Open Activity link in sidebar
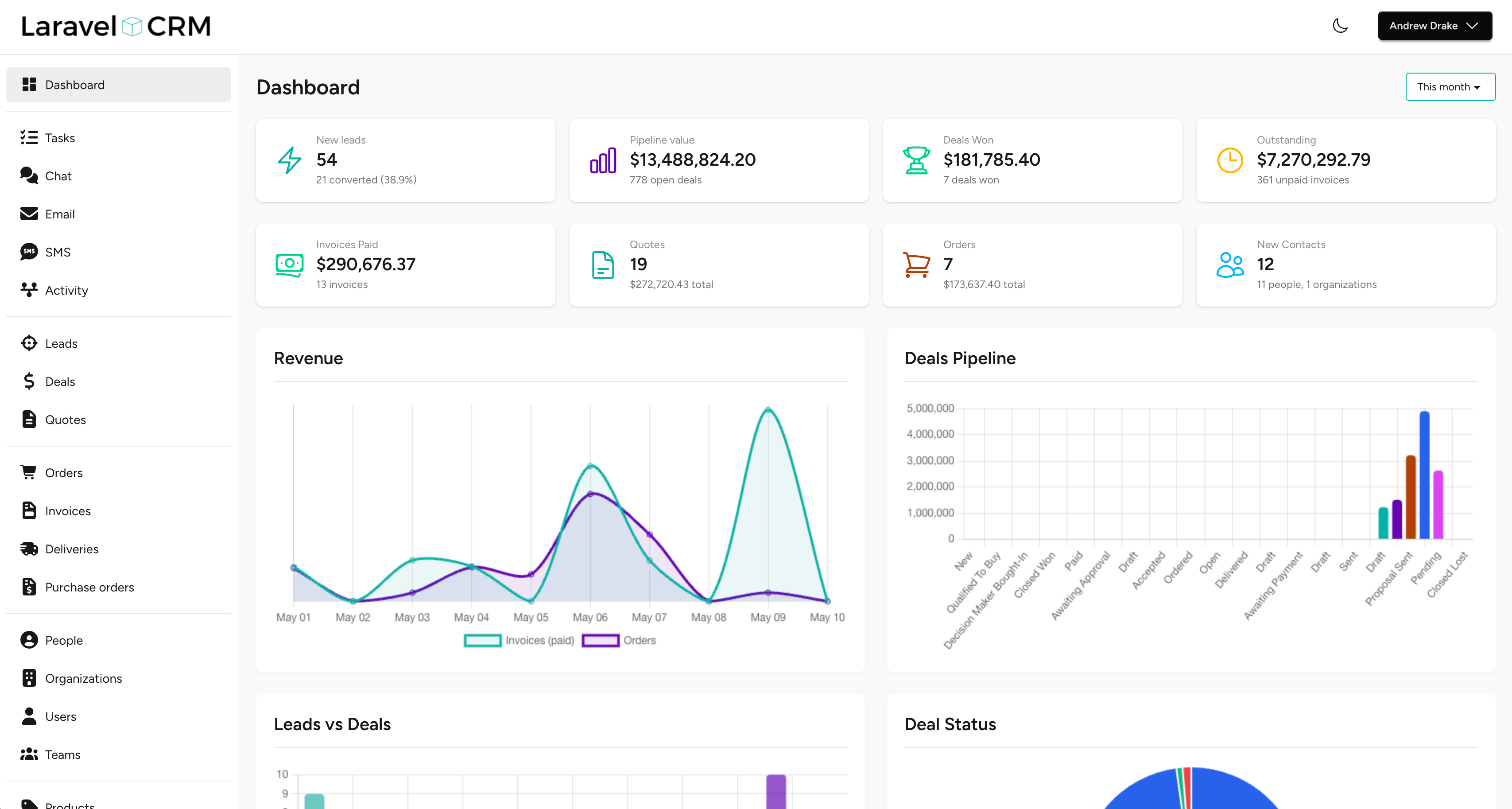Image resolution: width=1512 pixels, height=809 pixels. click(119, 290)
